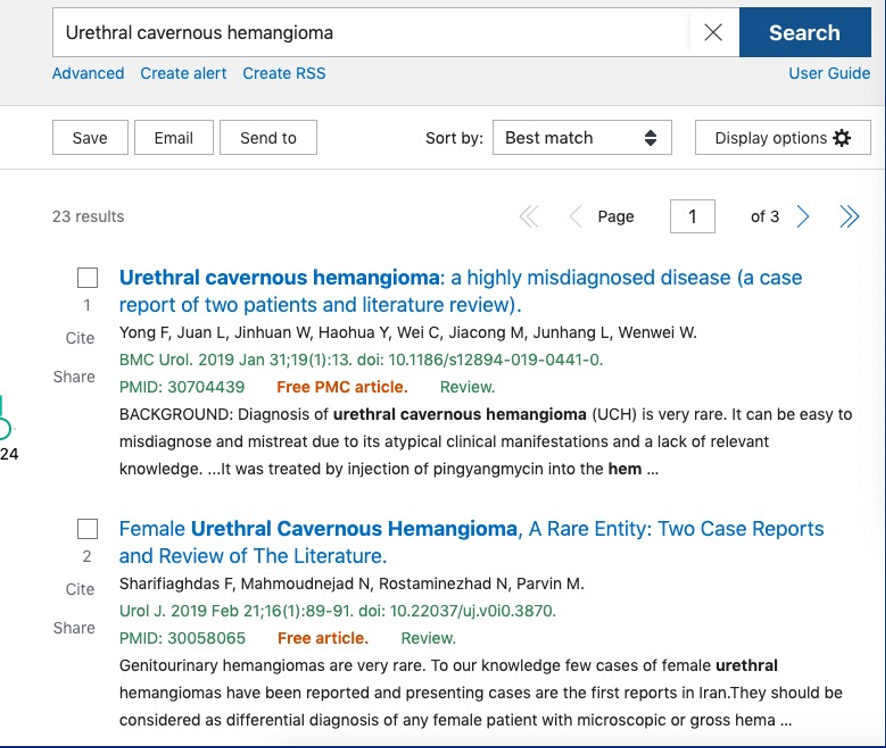Click the 'PMID: 30058065' text
Viewport: 886px width, 748px height.
click(183, 638)
